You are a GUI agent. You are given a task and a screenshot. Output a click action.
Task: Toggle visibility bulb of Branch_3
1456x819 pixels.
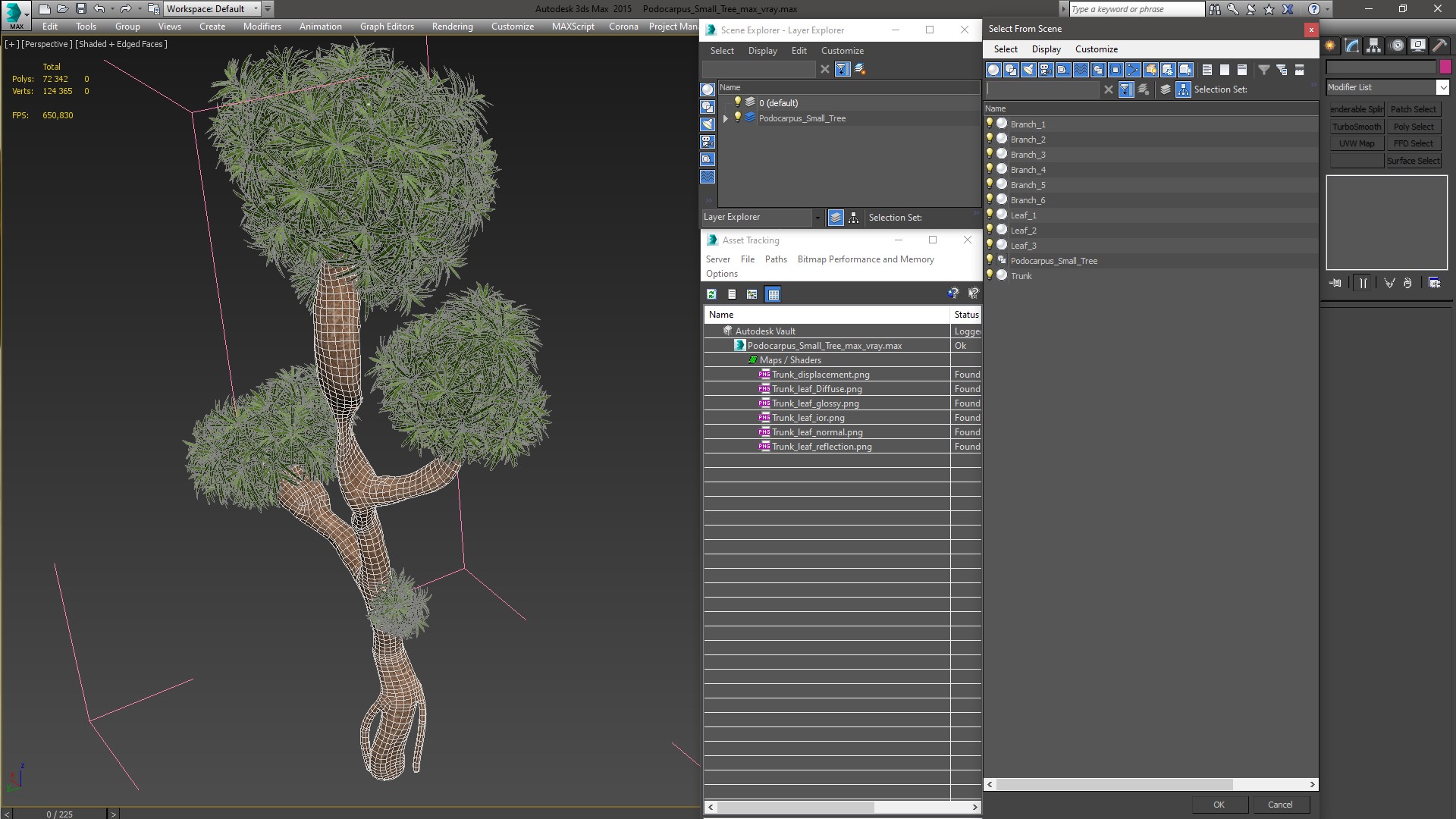coord(990,154)
